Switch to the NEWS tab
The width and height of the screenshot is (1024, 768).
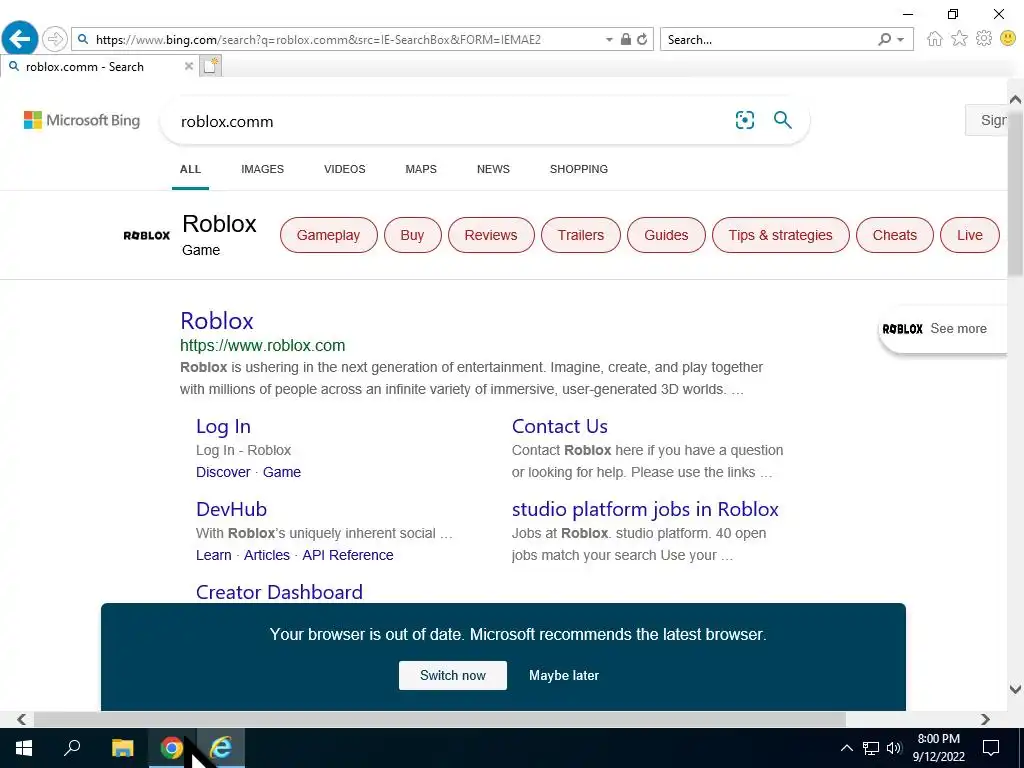click(x=493, y=169)
